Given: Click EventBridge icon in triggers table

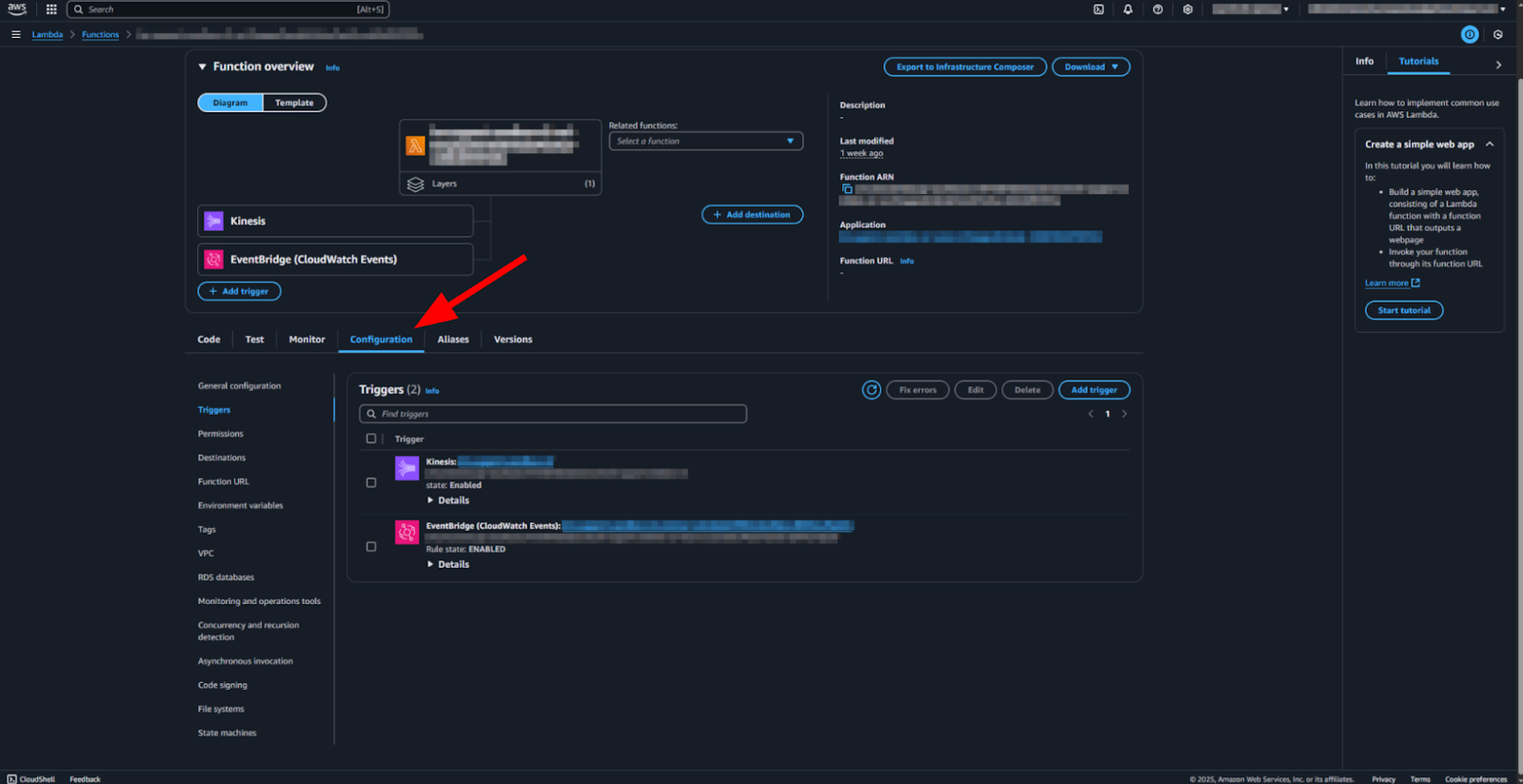Looking at the screenshot, I should click(407, 532).
